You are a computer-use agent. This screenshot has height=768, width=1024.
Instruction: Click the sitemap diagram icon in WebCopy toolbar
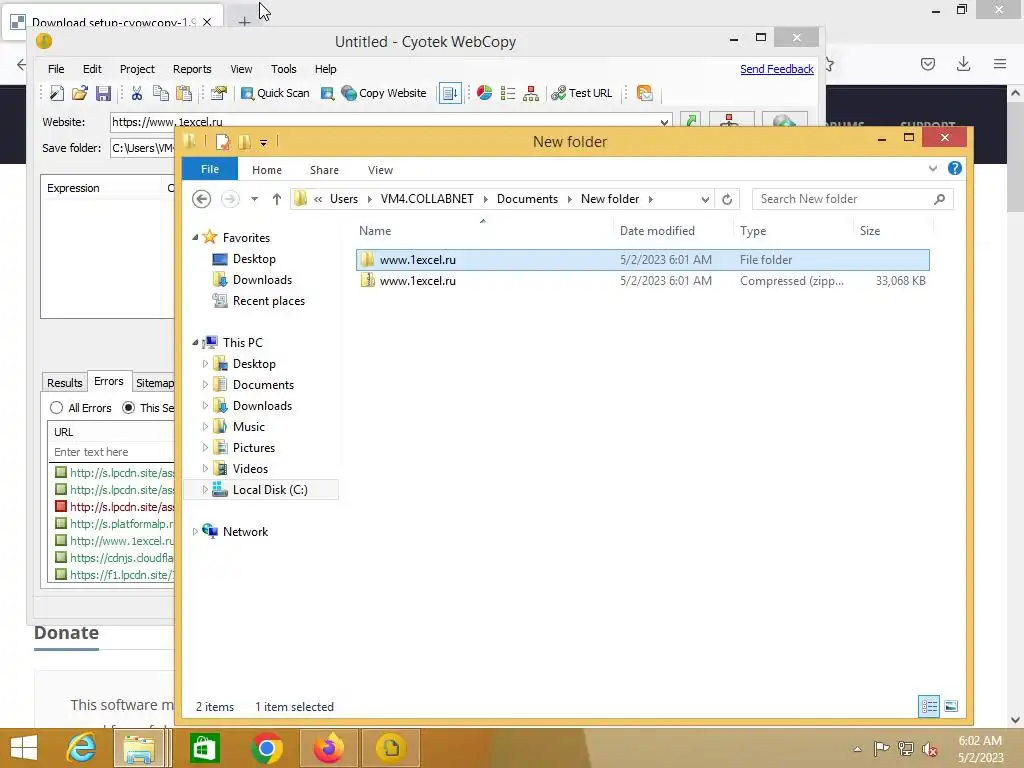pos(531,93)
